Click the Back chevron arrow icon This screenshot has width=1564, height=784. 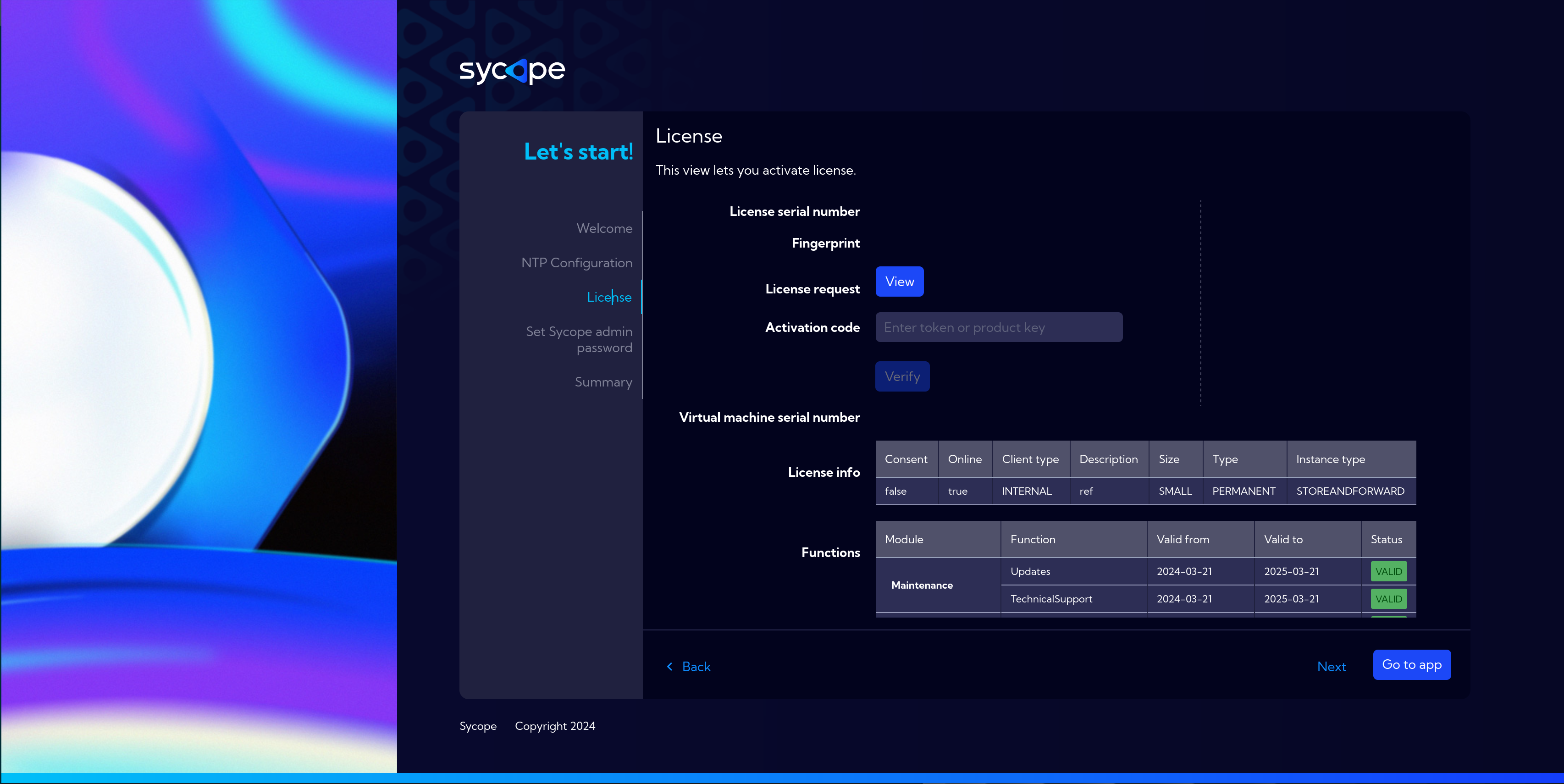click(670, 666)
